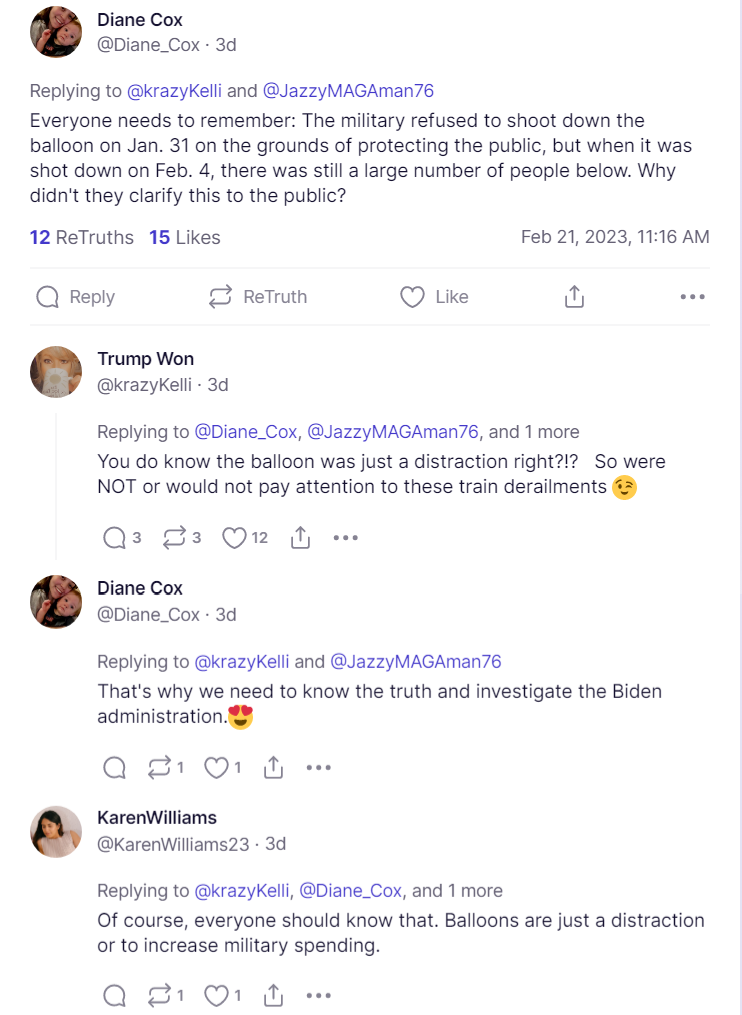ReTruth KarenWilliams's military spending comment

click(x=160, y=995)
